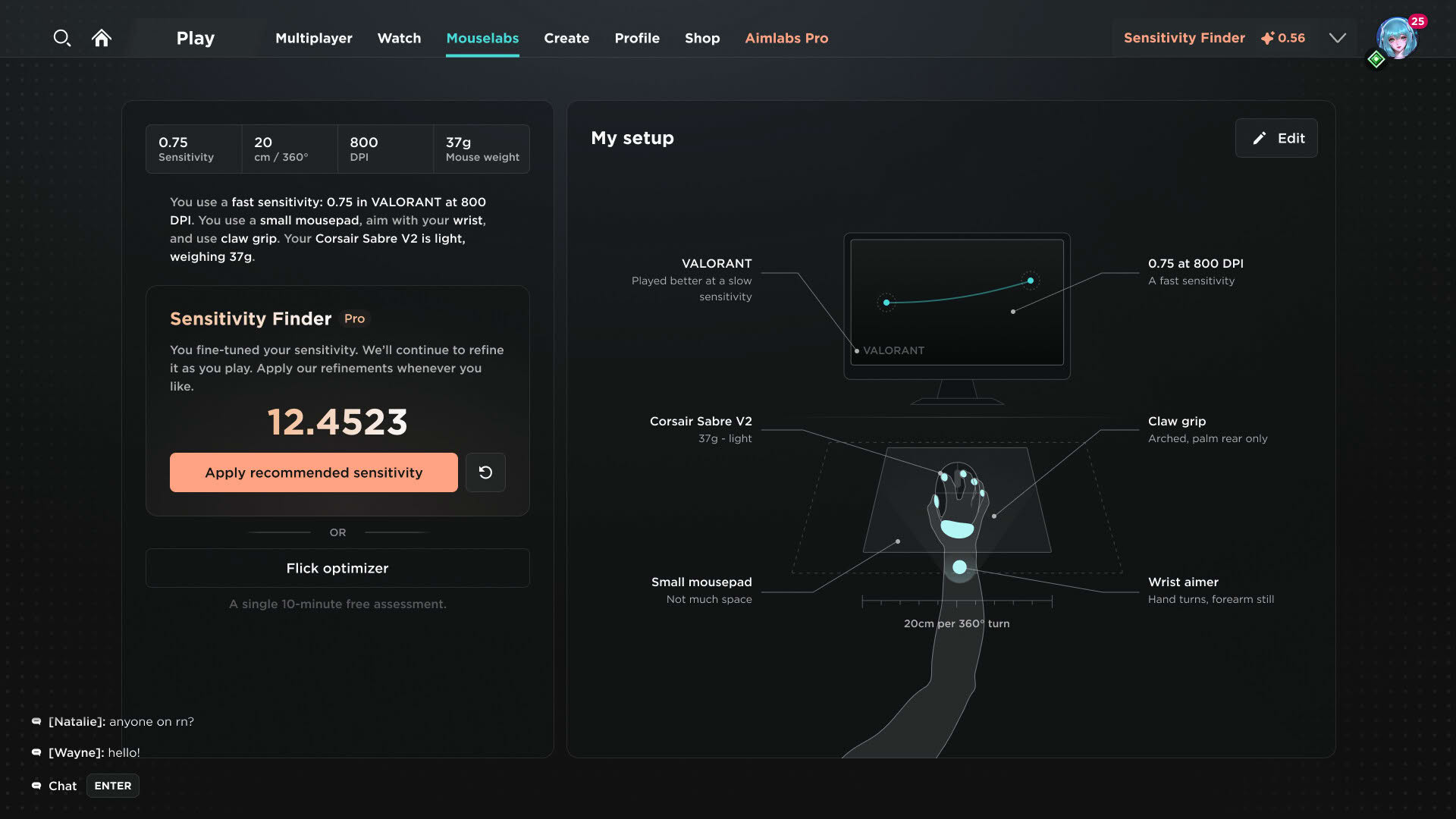Click the recommended value 12.4523
Image resolution: width=1456 pixels, height=819 pixels.
[x=337, y=422]
